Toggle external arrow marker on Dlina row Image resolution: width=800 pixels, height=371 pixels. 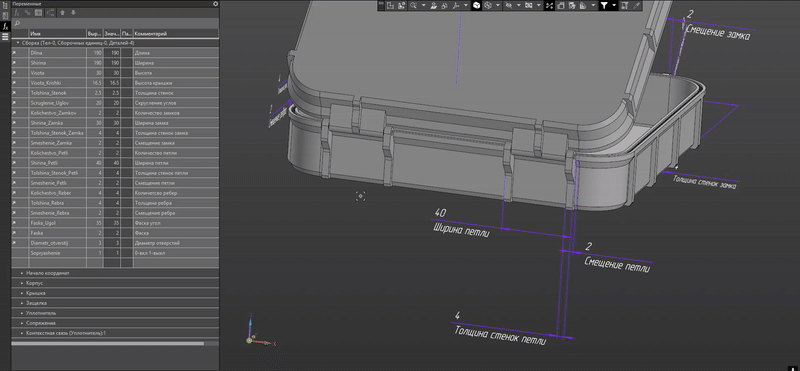(14, 53)
